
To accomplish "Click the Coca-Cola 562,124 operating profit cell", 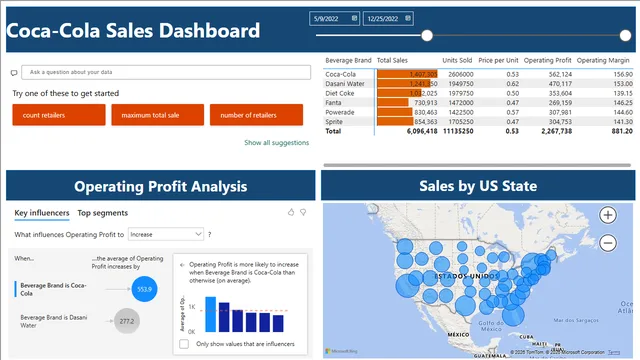I will point(560,74).
